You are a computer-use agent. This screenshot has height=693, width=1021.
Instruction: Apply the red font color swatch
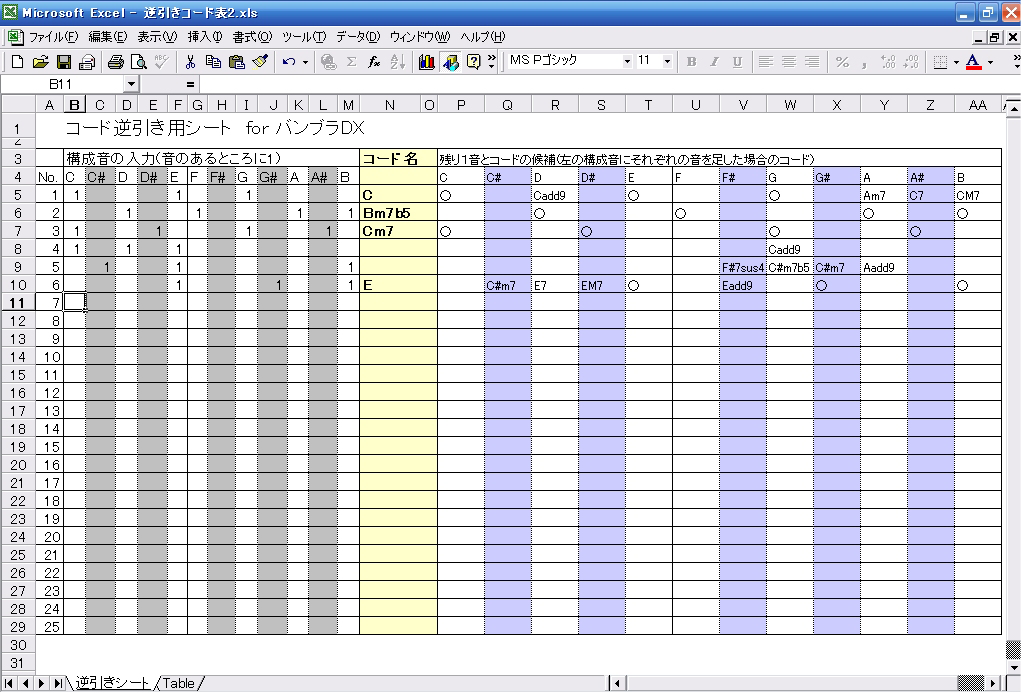click(x=973, y=62)
